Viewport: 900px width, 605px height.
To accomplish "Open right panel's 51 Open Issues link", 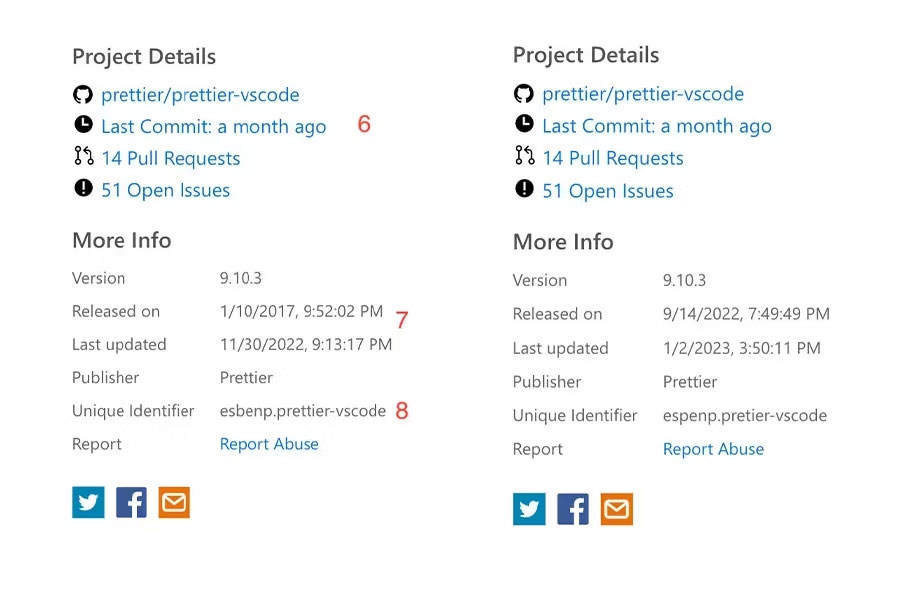I will 607,191.
